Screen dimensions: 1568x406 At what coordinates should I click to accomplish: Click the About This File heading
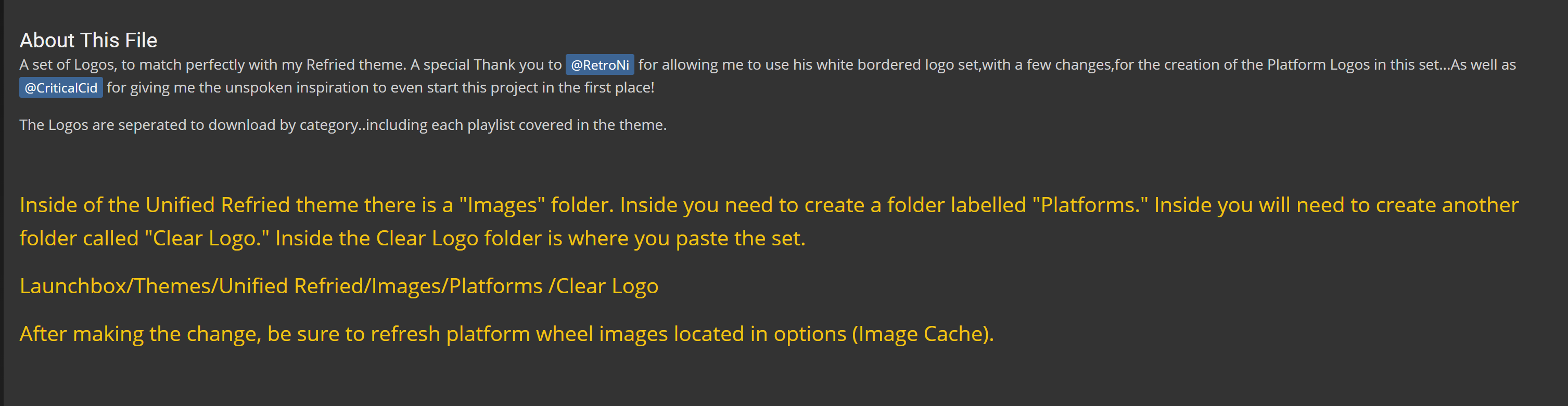tap(88, 40)
